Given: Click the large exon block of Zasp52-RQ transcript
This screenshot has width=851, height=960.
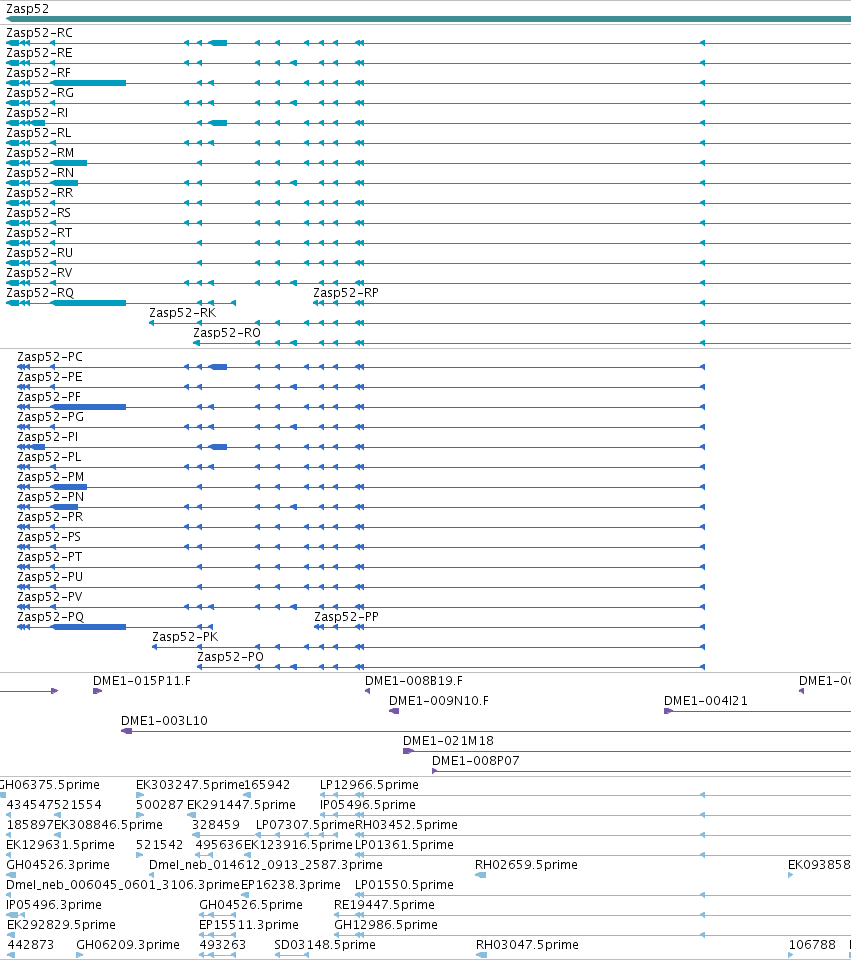Looking at the screenshot, I should [89, 303].
